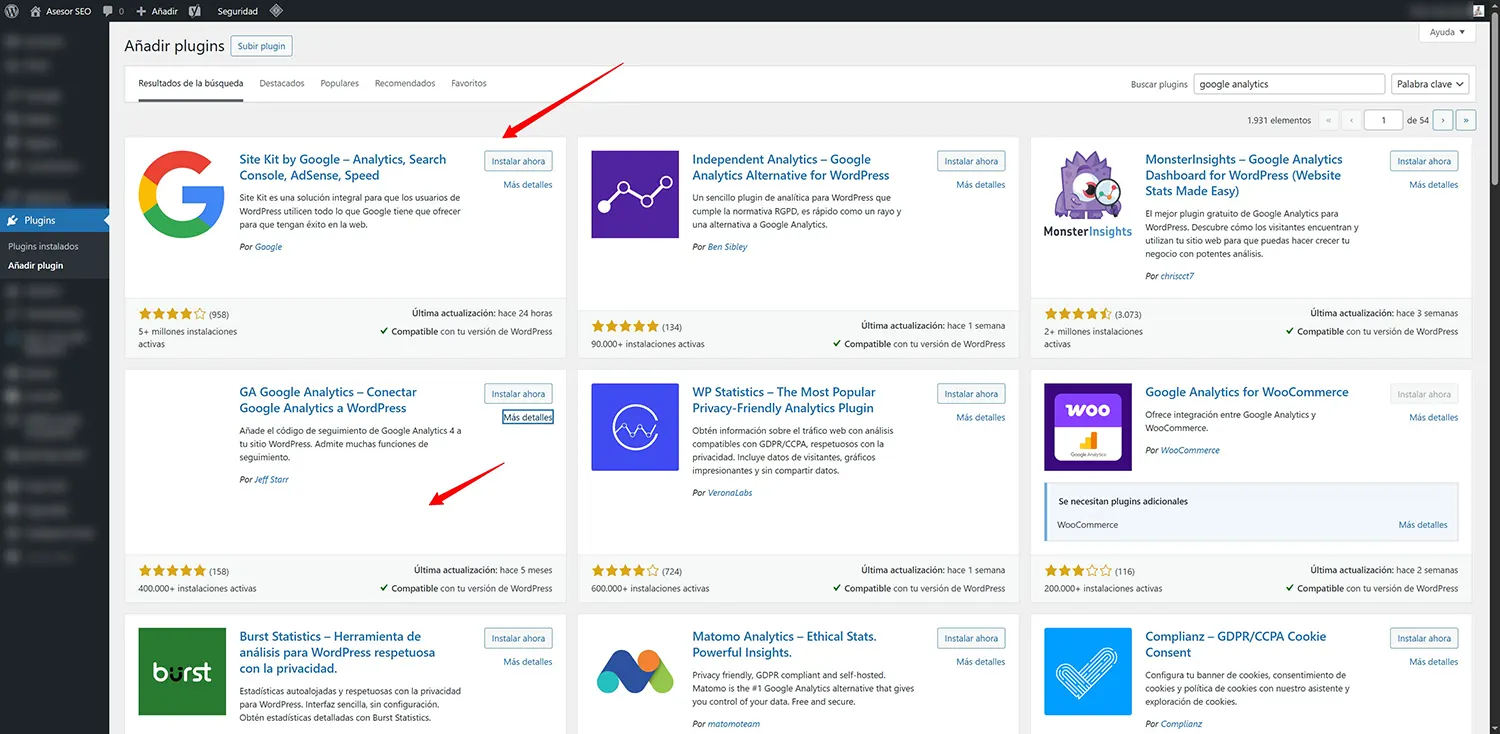Visit author link Jeff Starr

tap(270, 479)
